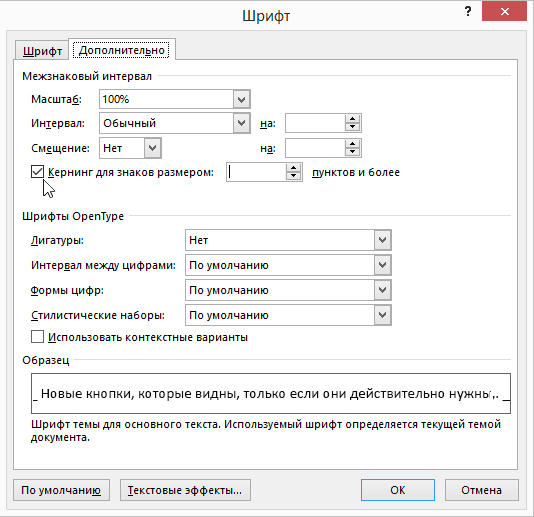The height and width of the screenshot is (517, 534).
Task: Uncheck Кернинг для знаков размером checkbox
Action: click(37, 172)
